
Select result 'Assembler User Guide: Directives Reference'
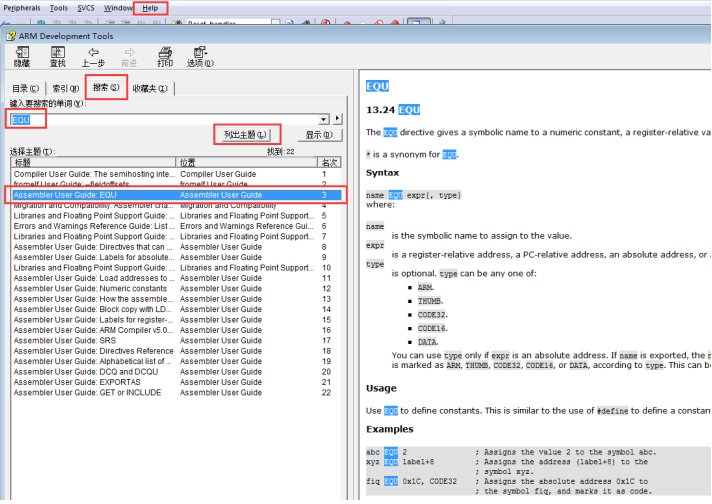click(176, 351)
